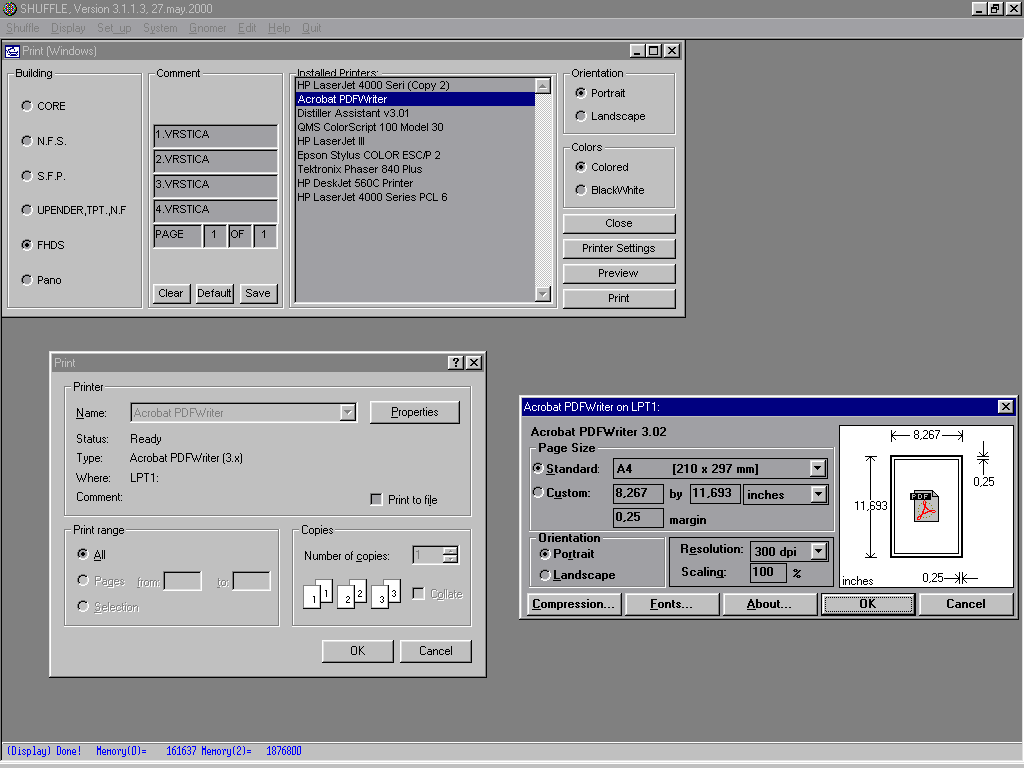Click OK in the PDFWriter dialog
This screenshot has height=768, width=1024.
coord(868,604)
